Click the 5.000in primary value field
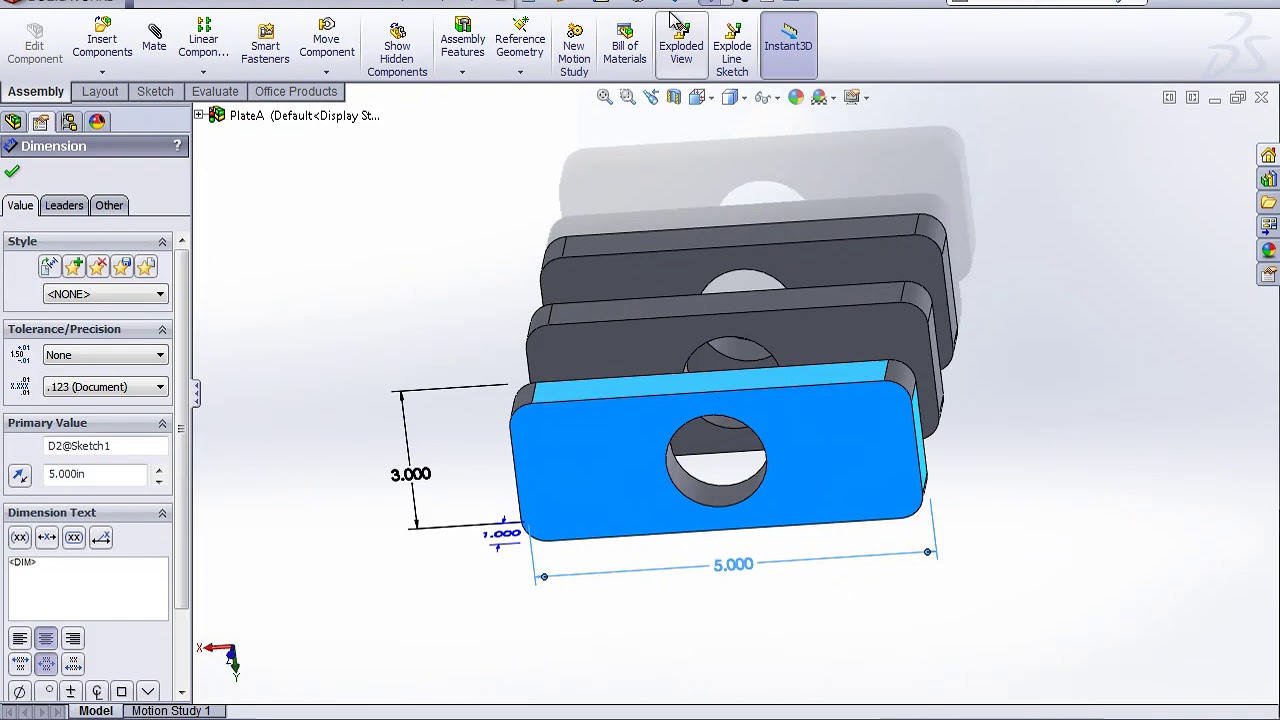Viewport: 1280px width, 720px height. pyautogui.click(x=96, y=474)
